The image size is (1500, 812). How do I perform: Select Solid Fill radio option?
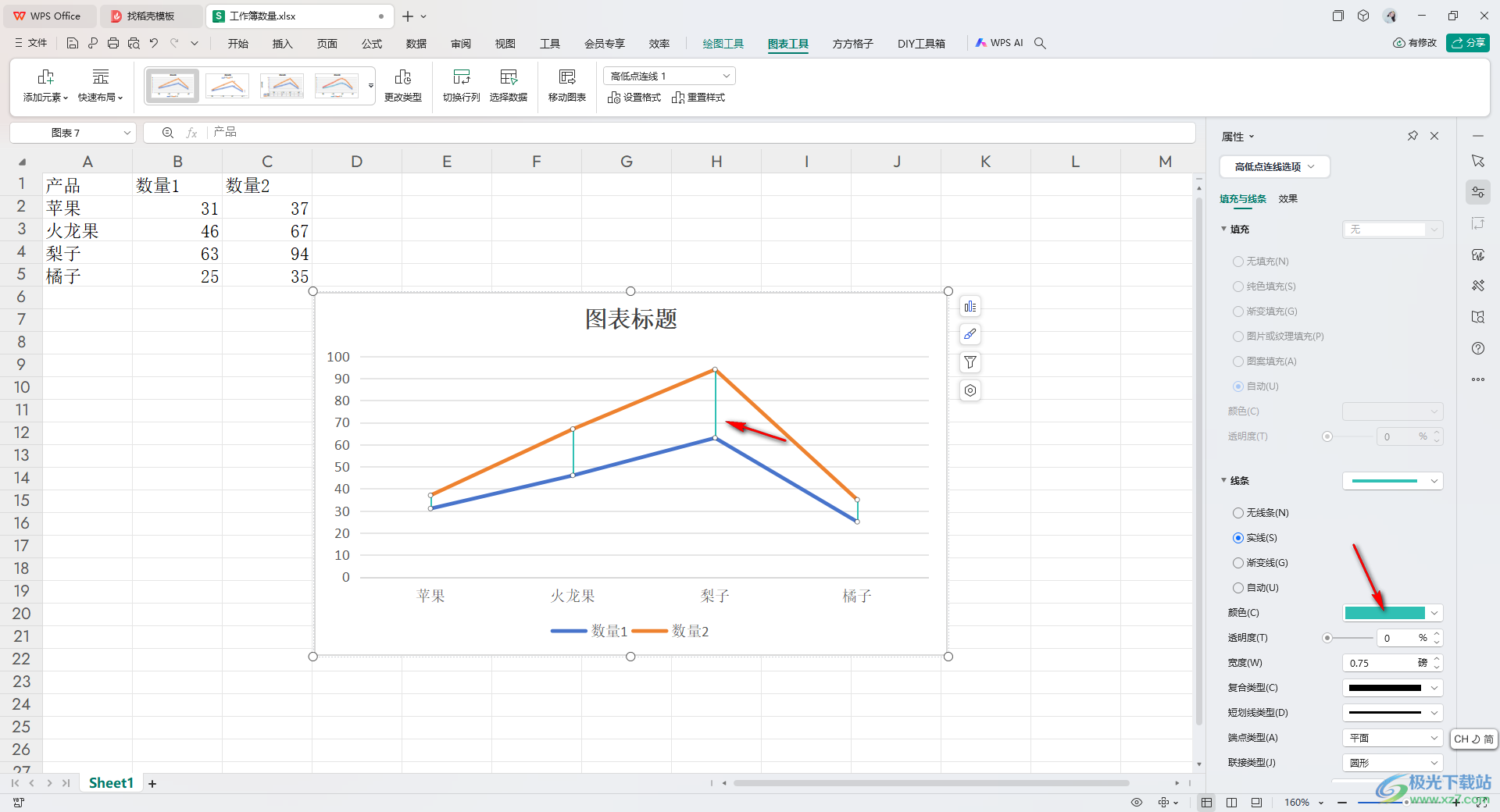(x=1264, y=287)
